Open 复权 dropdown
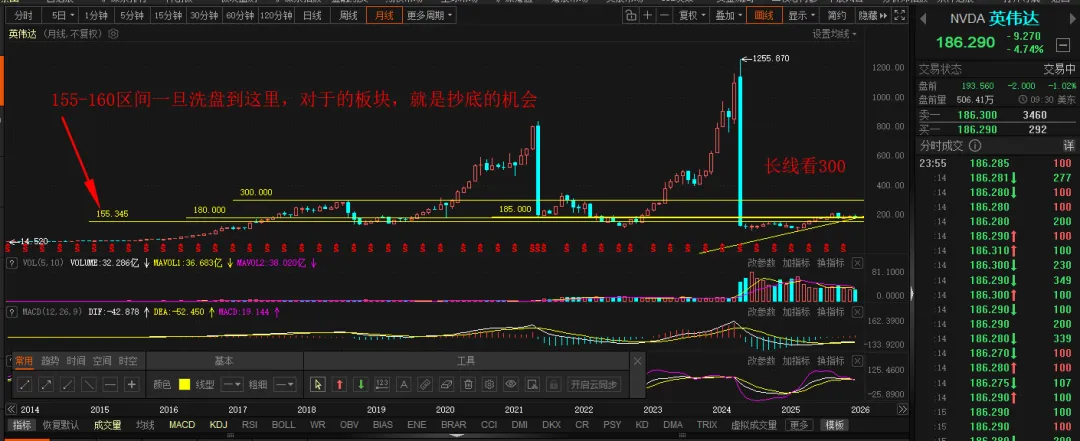Viewport: 1080px width, 441px height. (692, 15)
